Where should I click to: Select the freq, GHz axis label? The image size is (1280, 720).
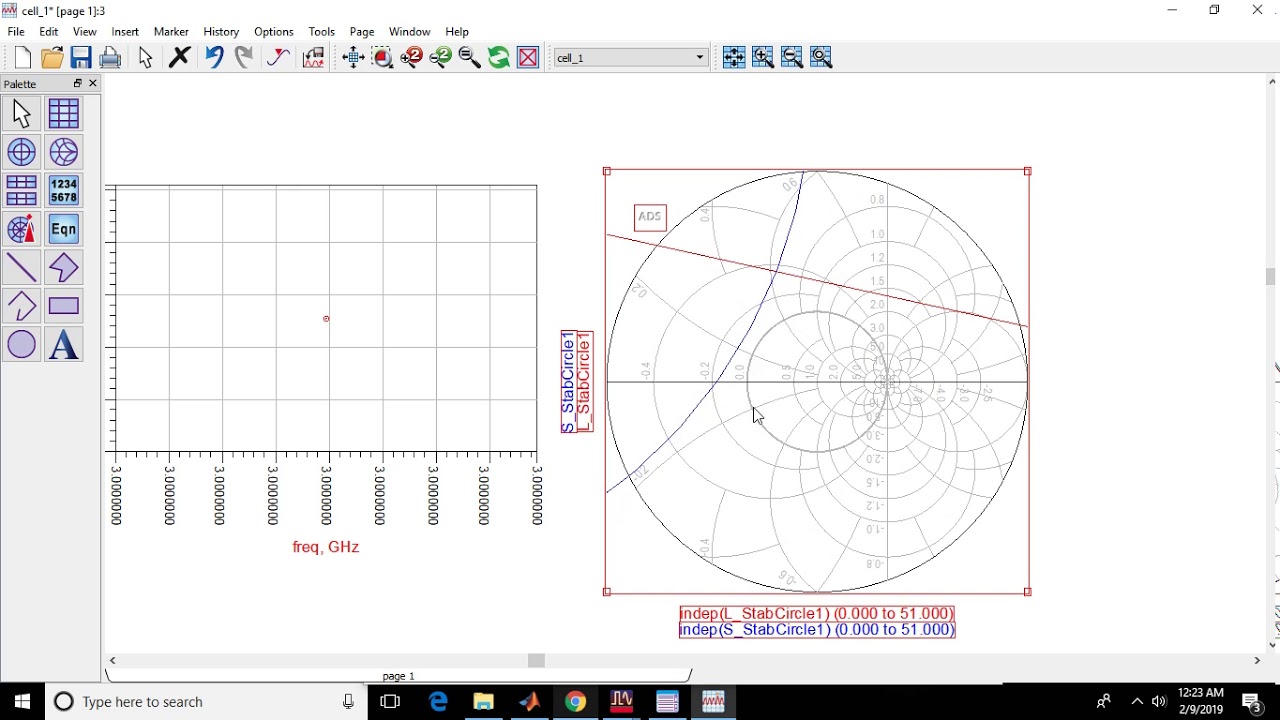326,547
